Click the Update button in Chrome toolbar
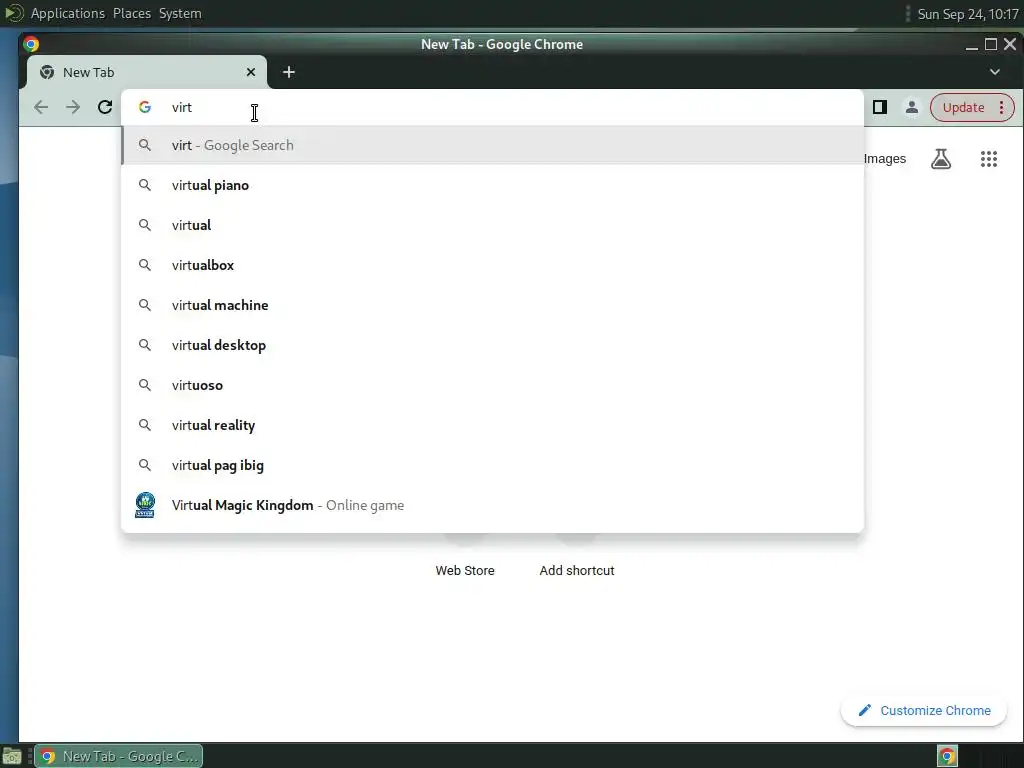Viewport: 1024px width, 768px height. coord(963,107)
